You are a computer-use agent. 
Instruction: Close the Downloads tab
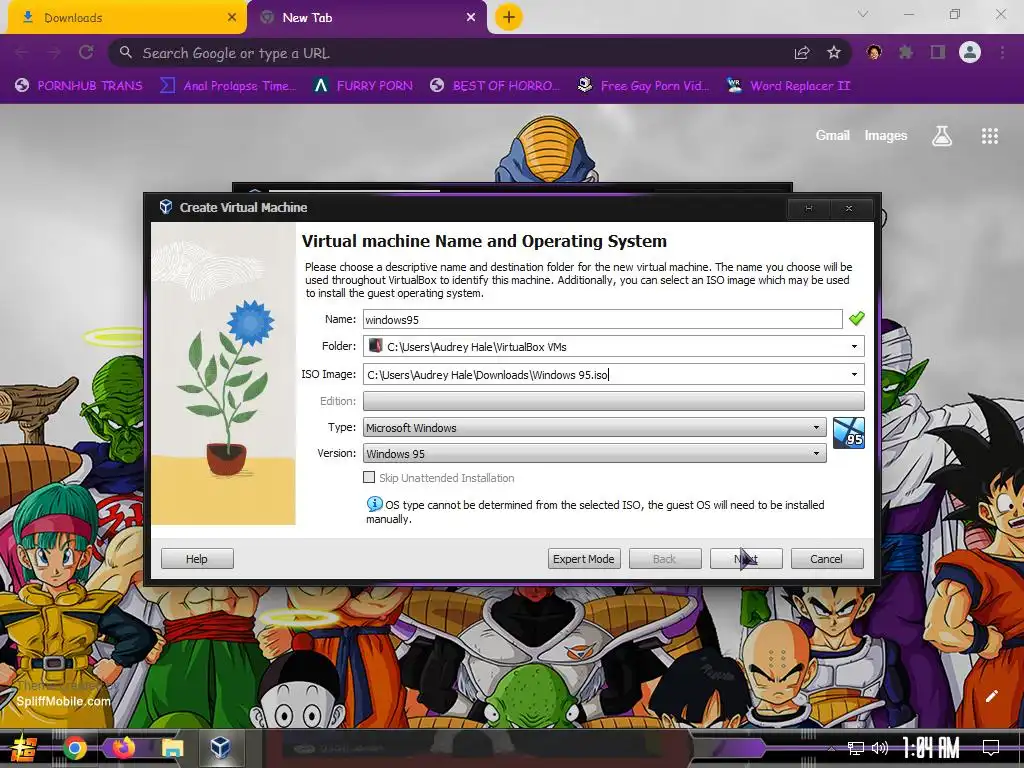[232, 18]
